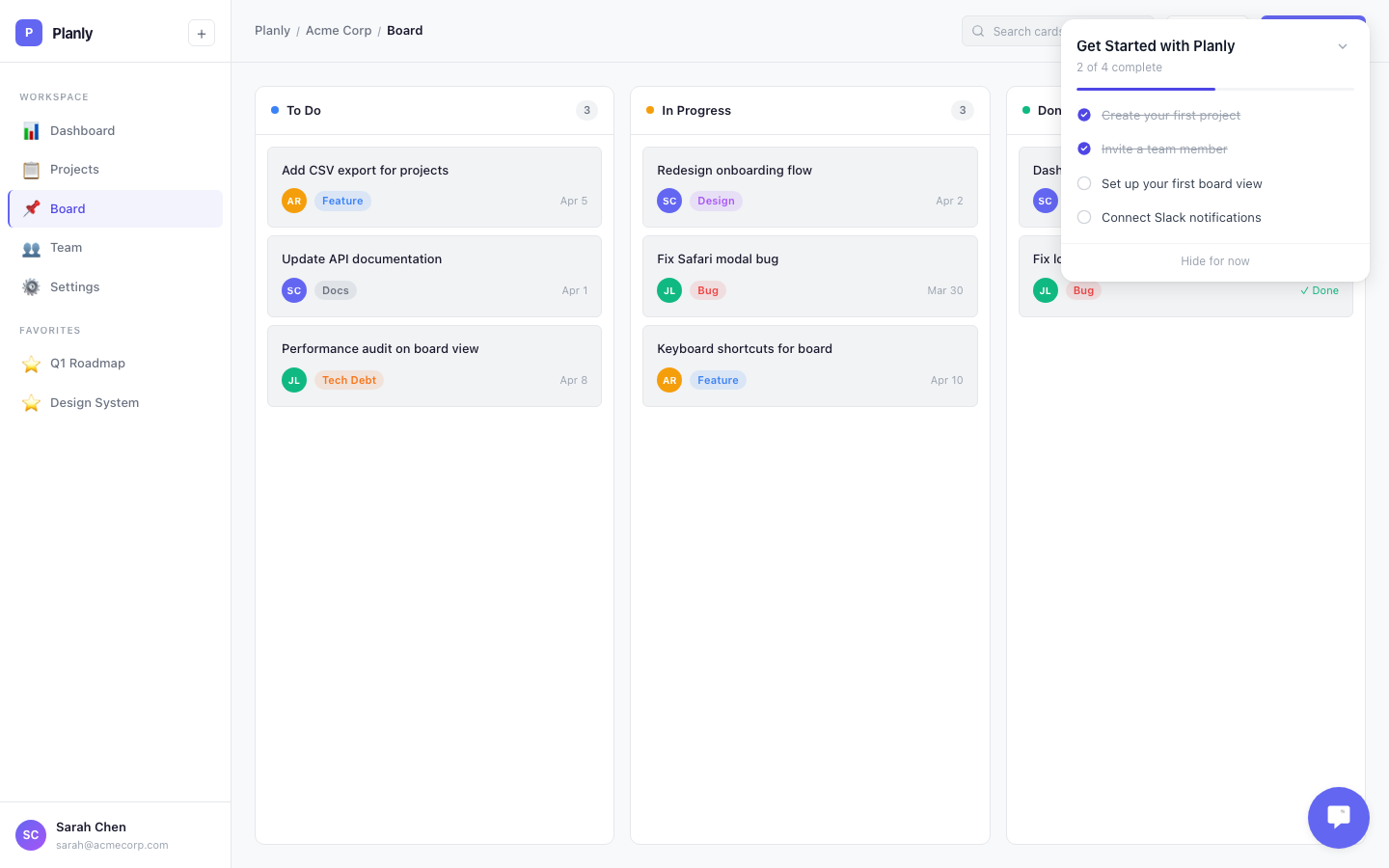Click Hide for now link
This screenshot has width=1389, height=868.
coord(1214,261)
